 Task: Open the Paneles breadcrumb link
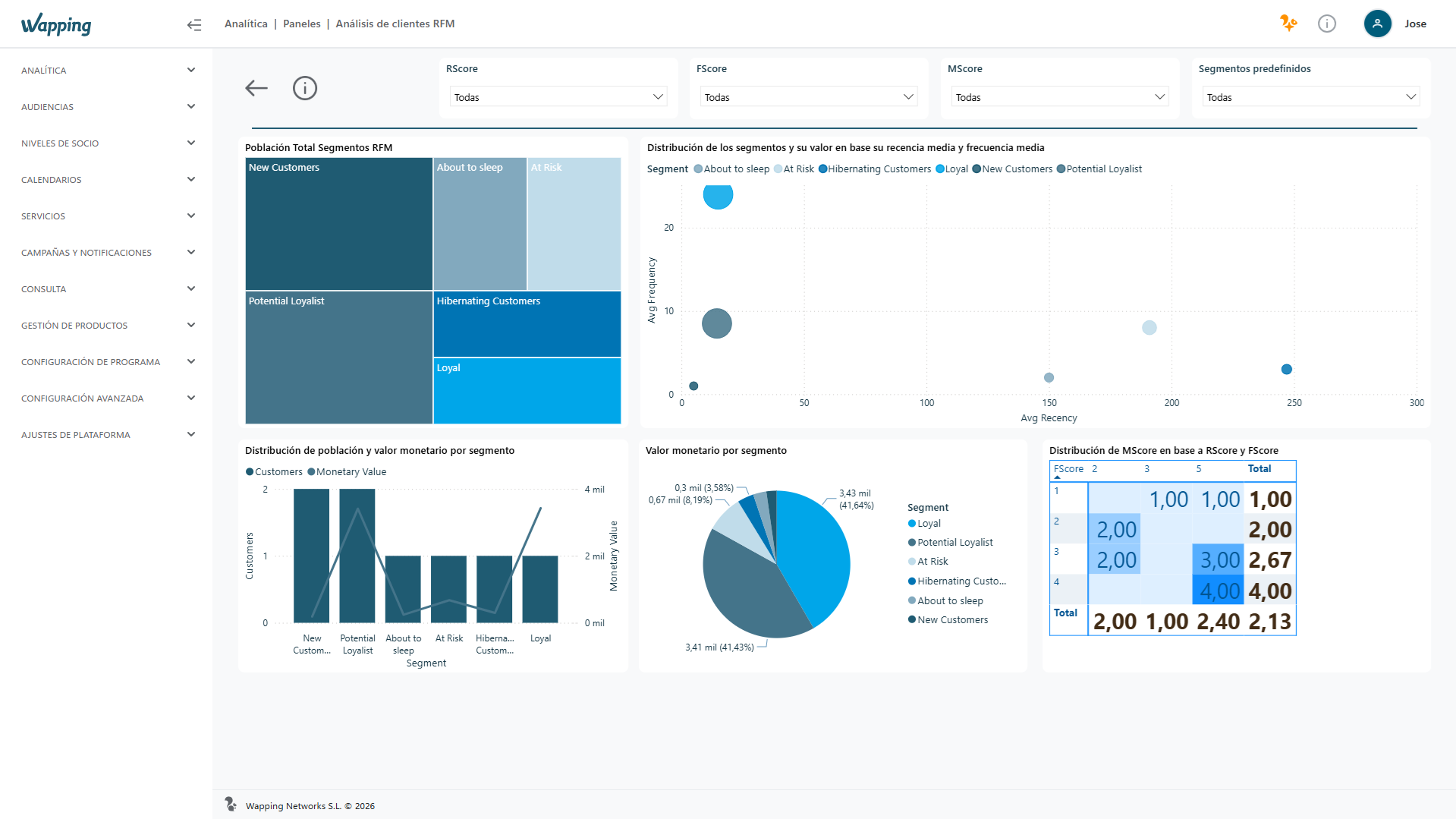[301, 24]
